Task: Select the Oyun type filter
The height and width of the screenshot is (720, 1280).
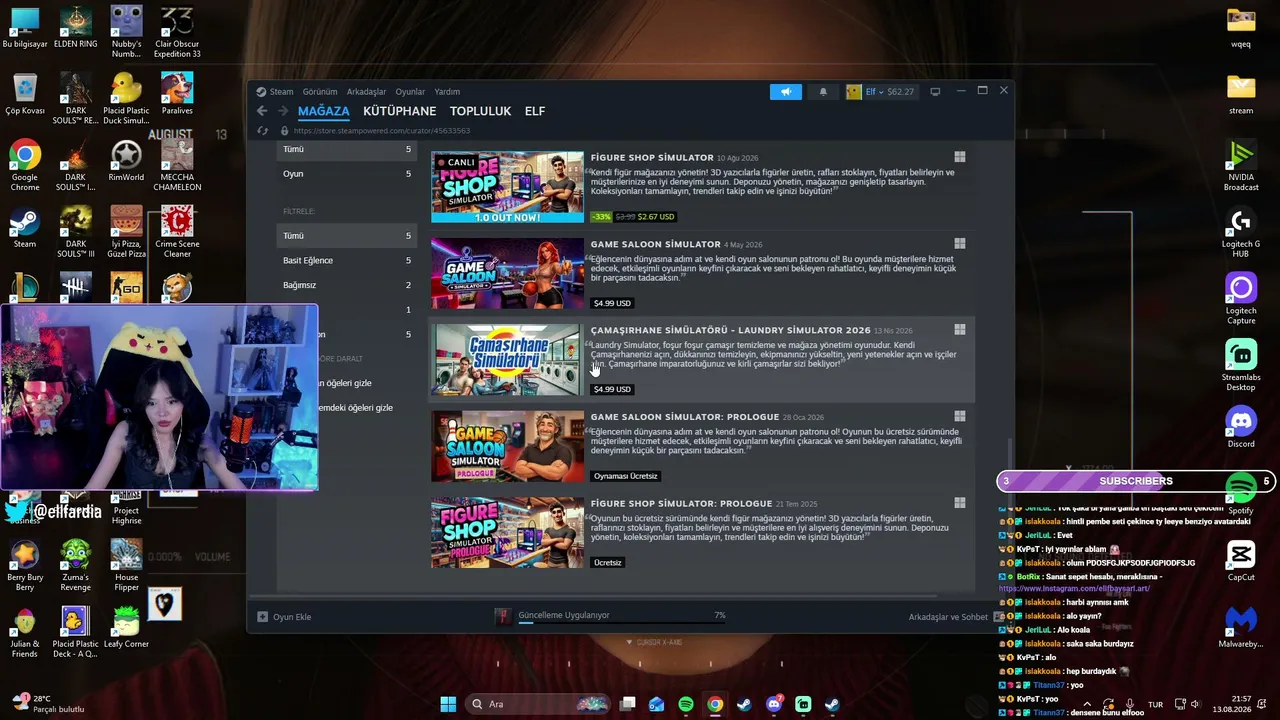Action: point(346,174)
